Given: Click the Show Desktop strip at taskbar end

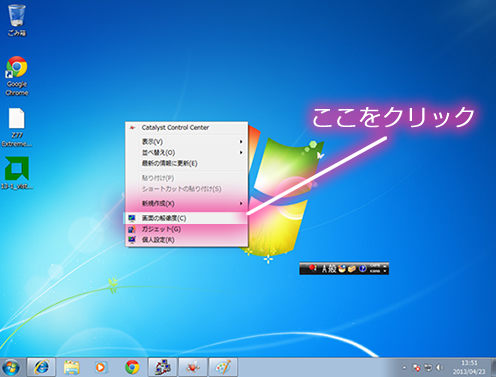Looking at the screenshot, I should click(493, 367).
